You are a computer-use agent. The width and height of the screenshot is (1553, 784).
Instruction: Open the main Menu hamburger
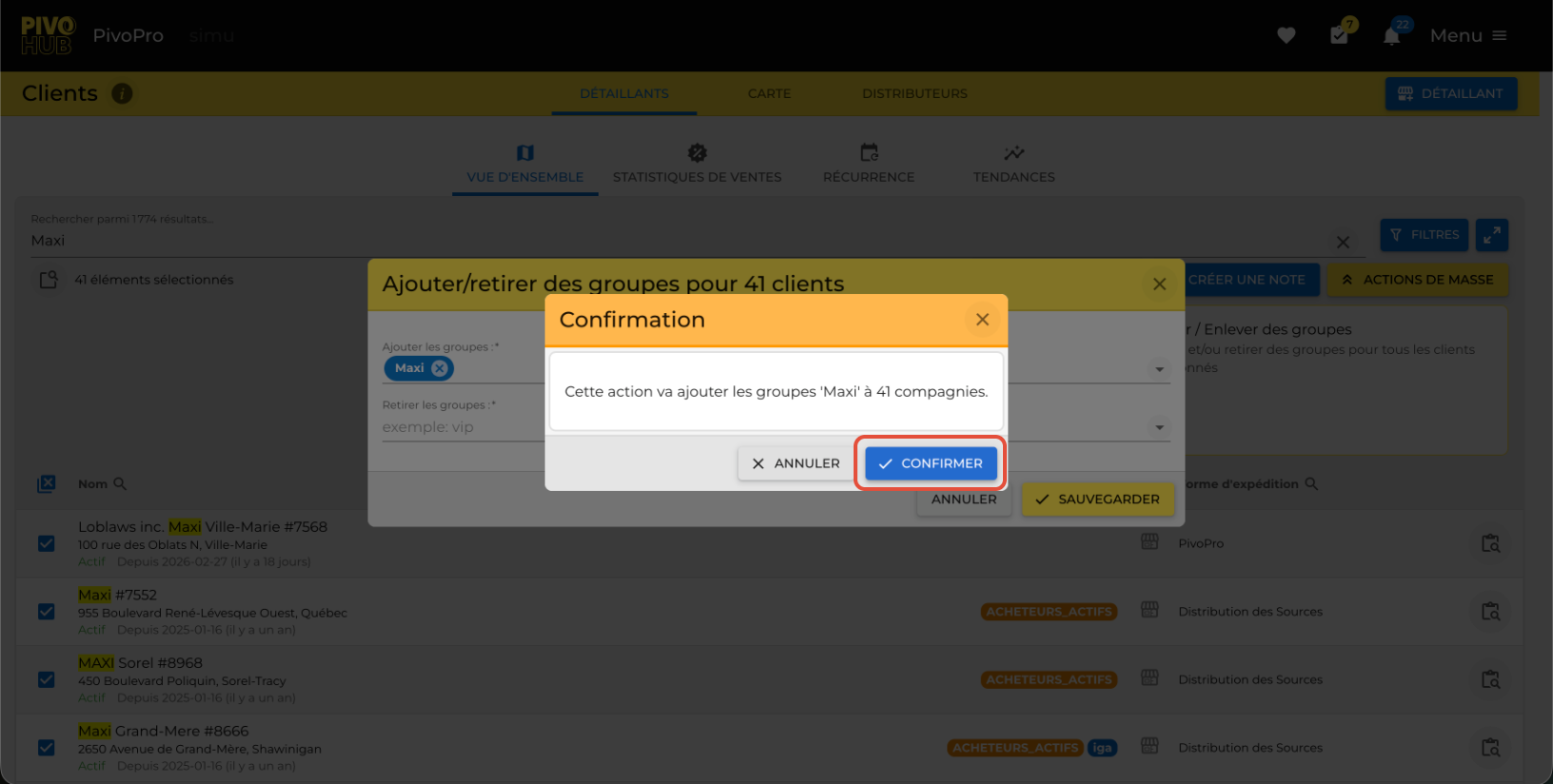click(x=1468, y=35)
